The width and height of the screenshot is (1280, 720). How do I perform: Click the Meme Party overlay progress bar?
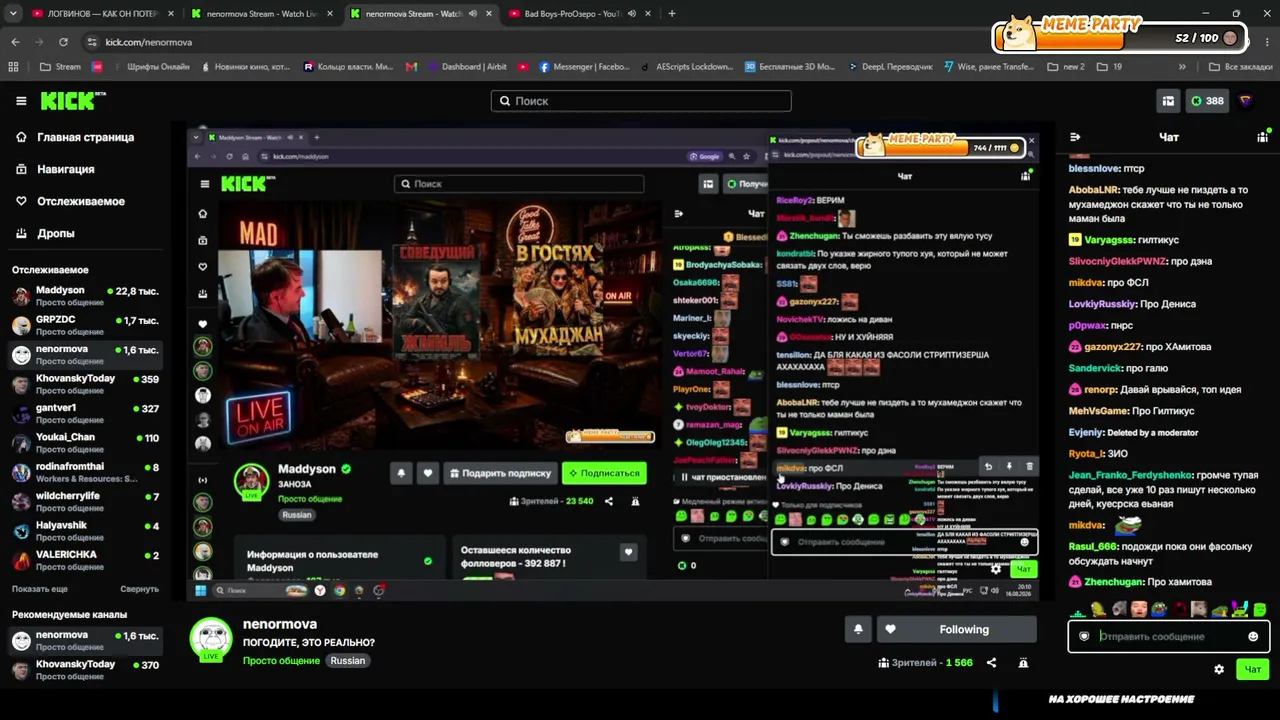coord(1119,37)
